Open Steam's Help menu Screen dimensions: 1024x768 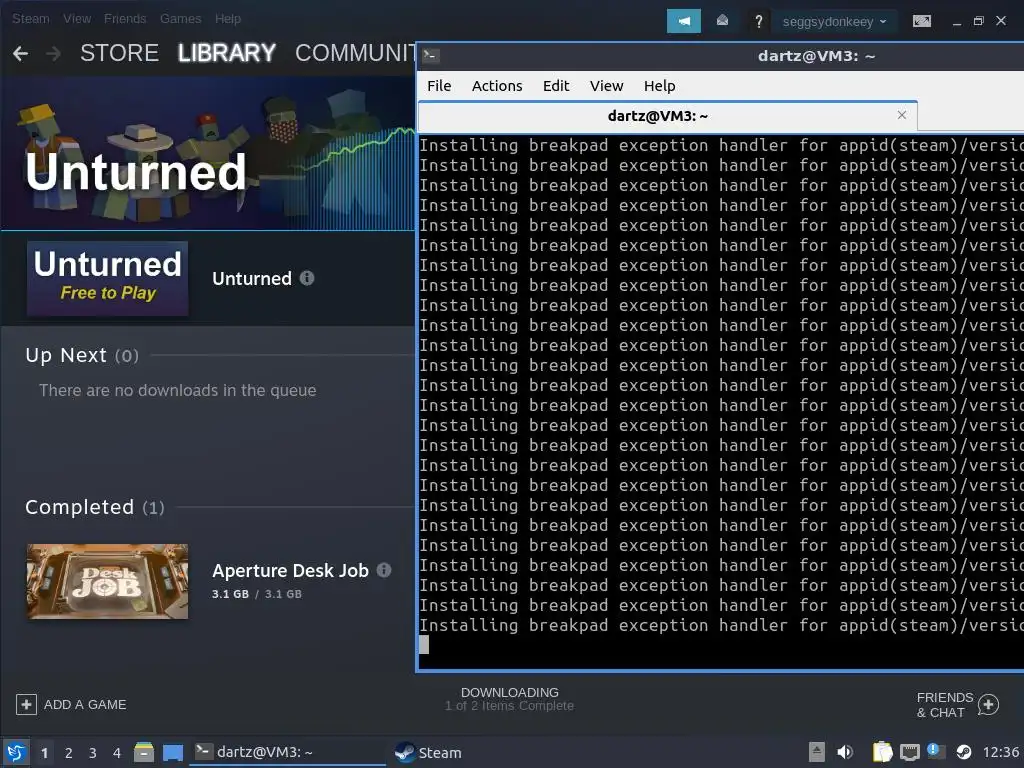click(x=228, y=19)
